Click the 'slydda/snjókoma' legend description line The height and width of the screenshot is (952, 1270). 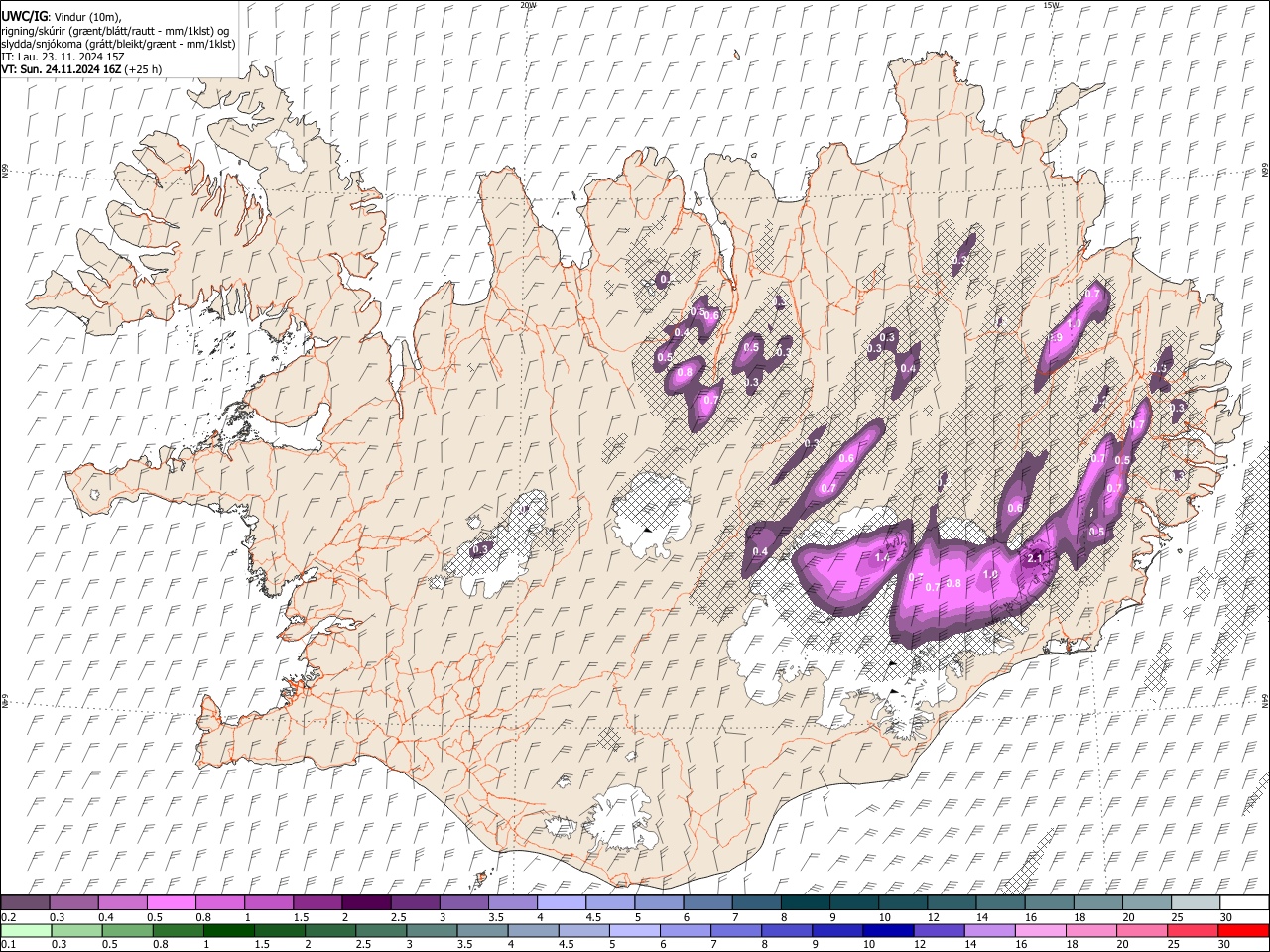coord(118,44)
